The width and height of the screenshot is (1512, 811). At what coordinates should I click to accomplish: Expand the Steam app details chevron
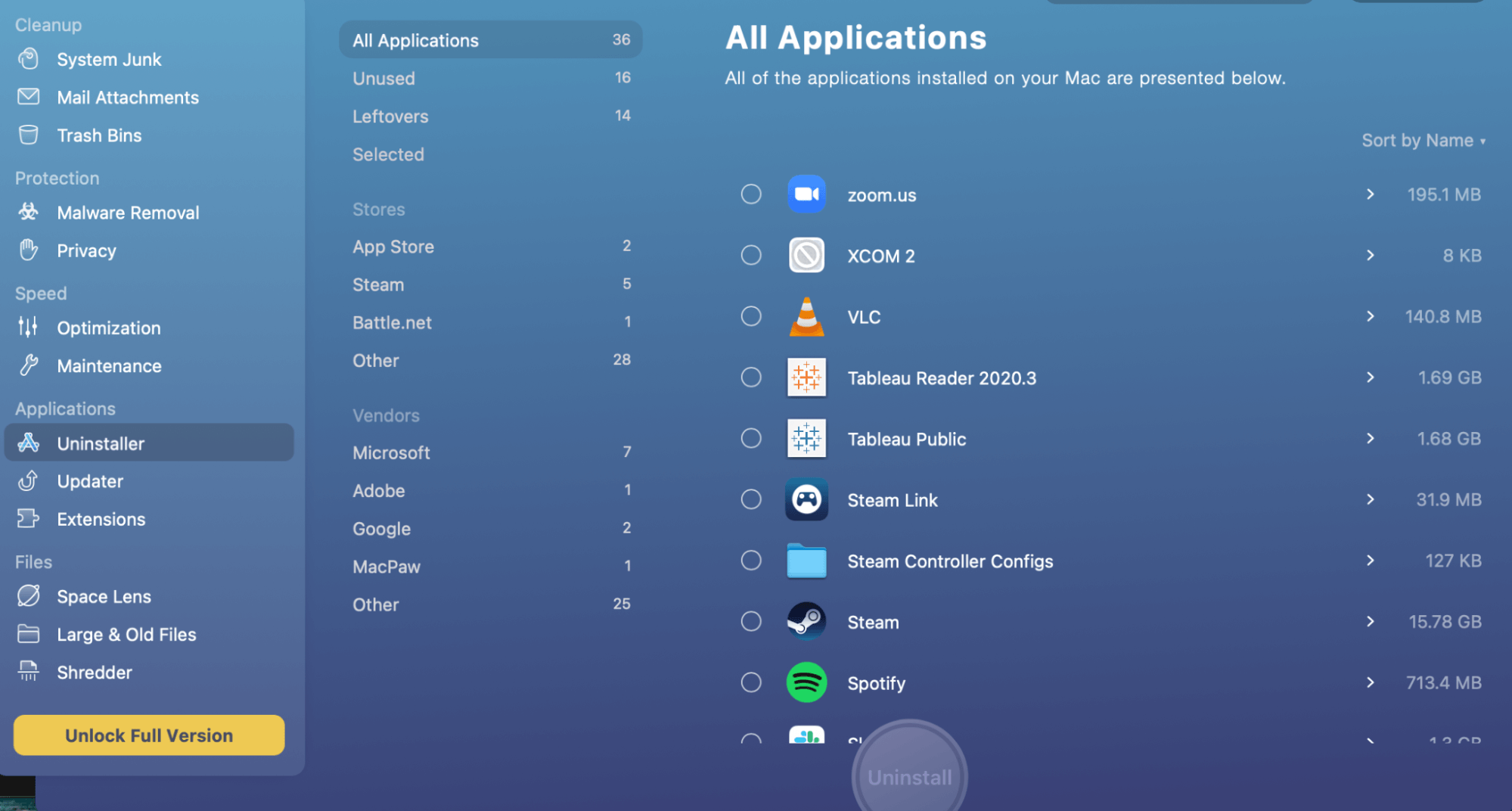1370,622
